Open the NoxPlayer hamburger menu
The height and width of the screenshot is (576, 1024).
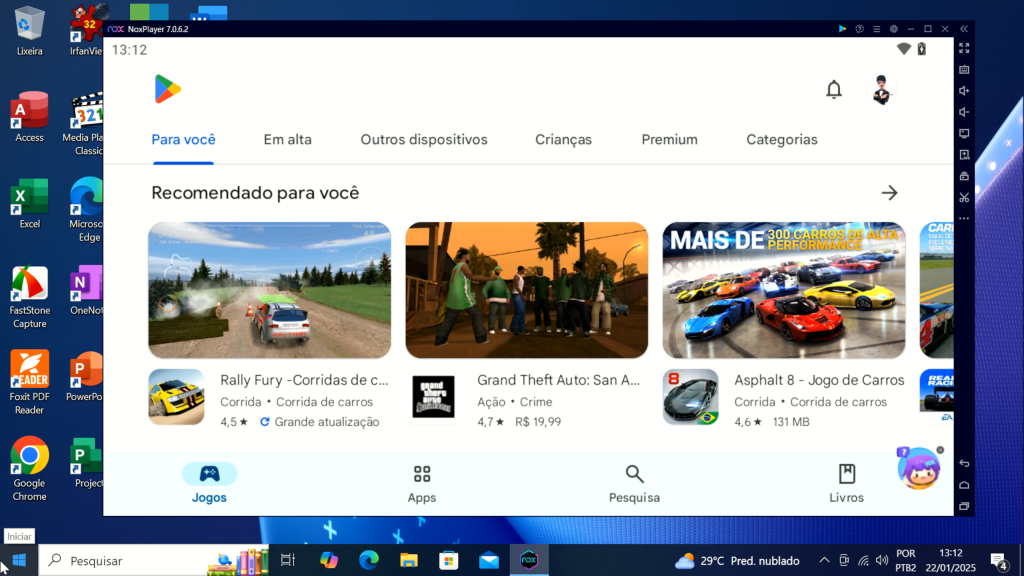point(876,29)
